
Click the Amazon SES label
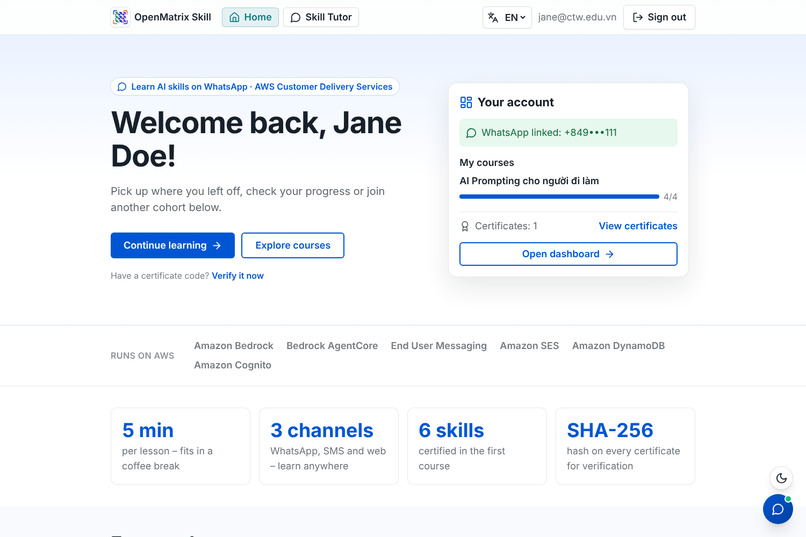coord(529,346)
